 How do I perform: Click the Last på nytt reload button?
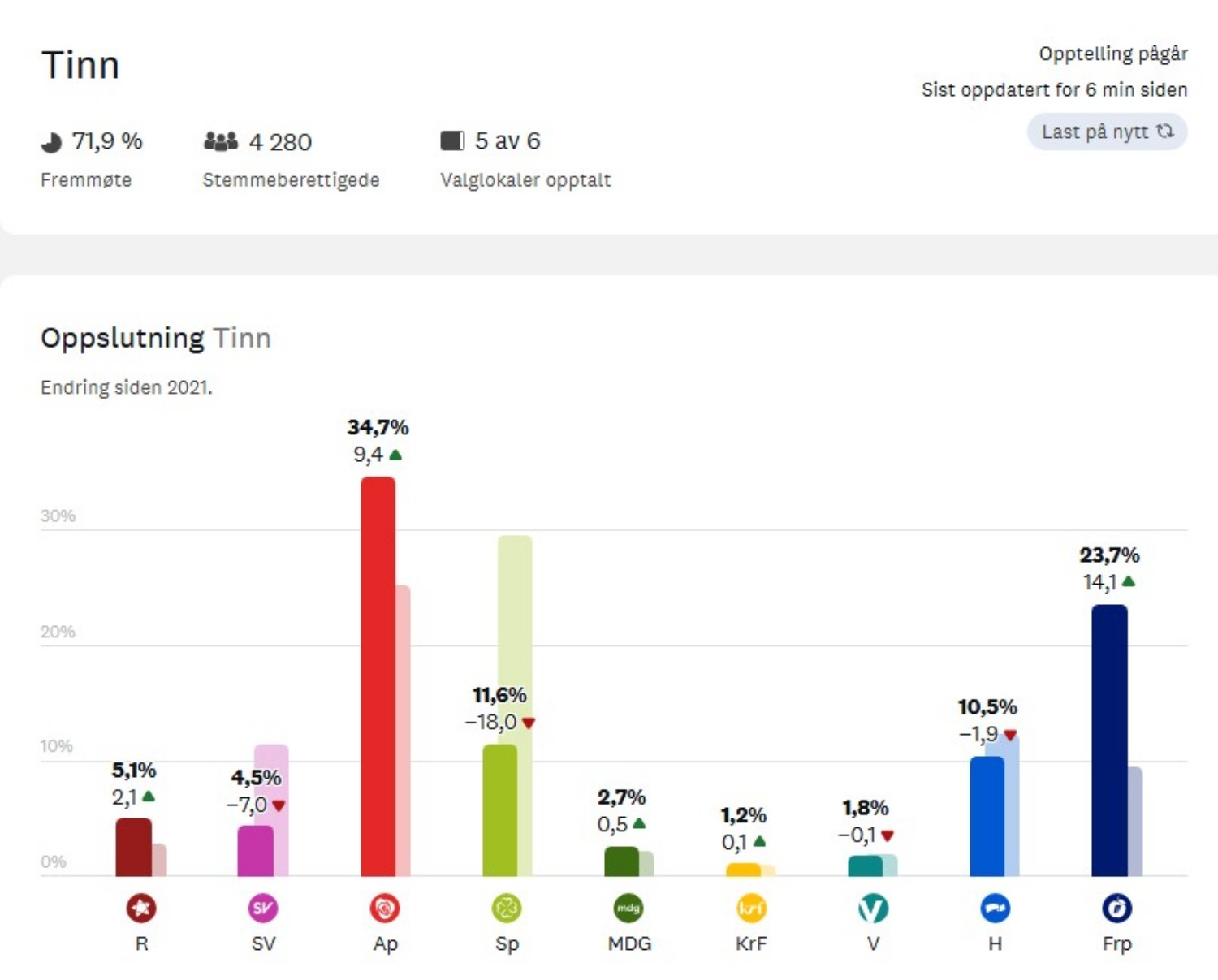(x=1107, y=132)
